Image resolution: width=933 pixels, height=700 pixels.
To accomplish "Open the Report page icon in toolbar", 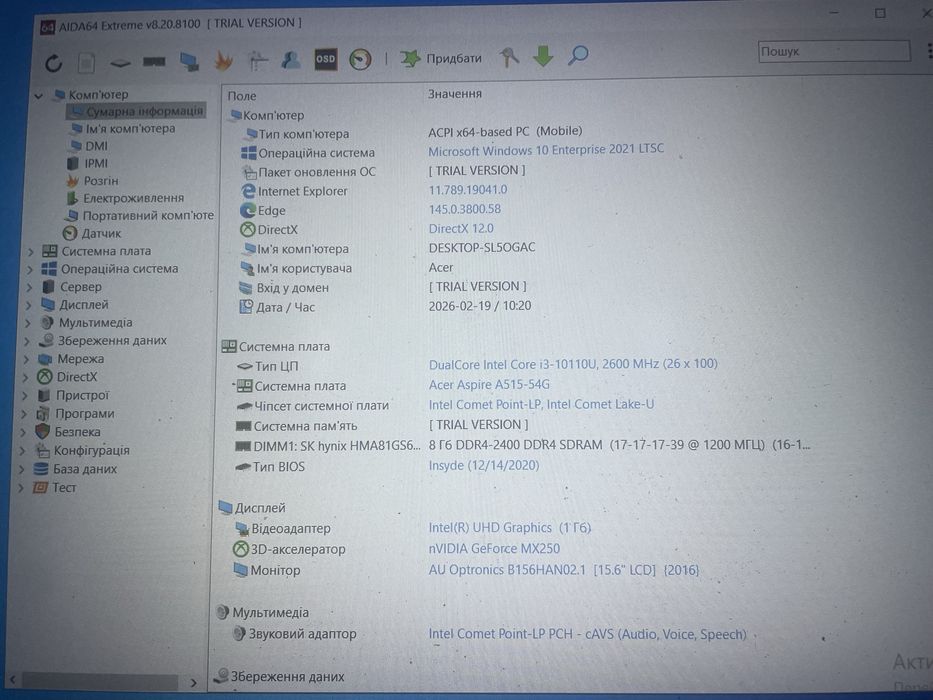I will coord(87,62).
